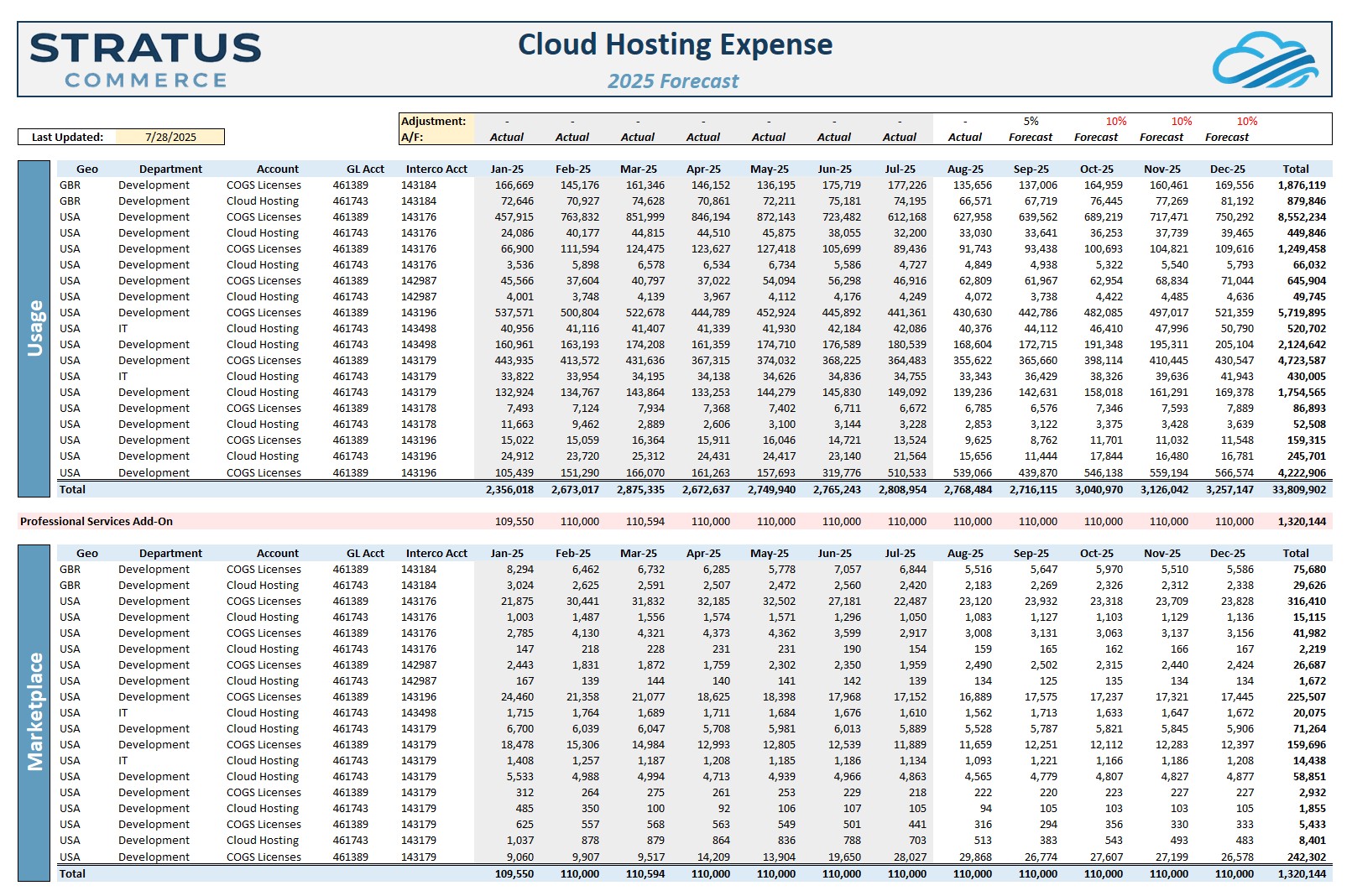1352x896 pixels.
Task: Select cell with value 457,915
Action: [x=514, y=216]
